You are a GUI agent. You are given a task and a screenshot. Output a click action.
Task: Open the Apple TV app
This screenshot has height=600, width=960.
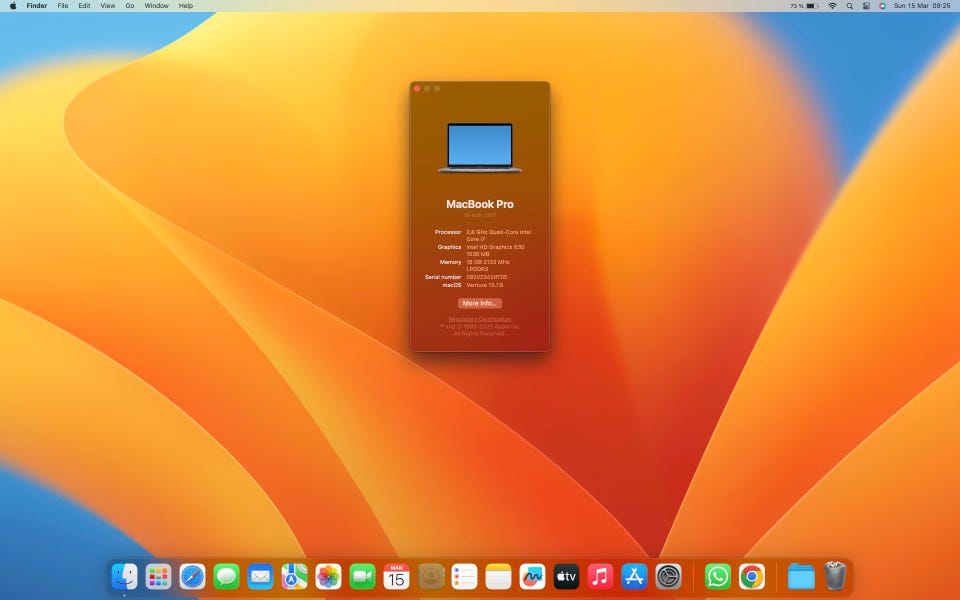566,576
